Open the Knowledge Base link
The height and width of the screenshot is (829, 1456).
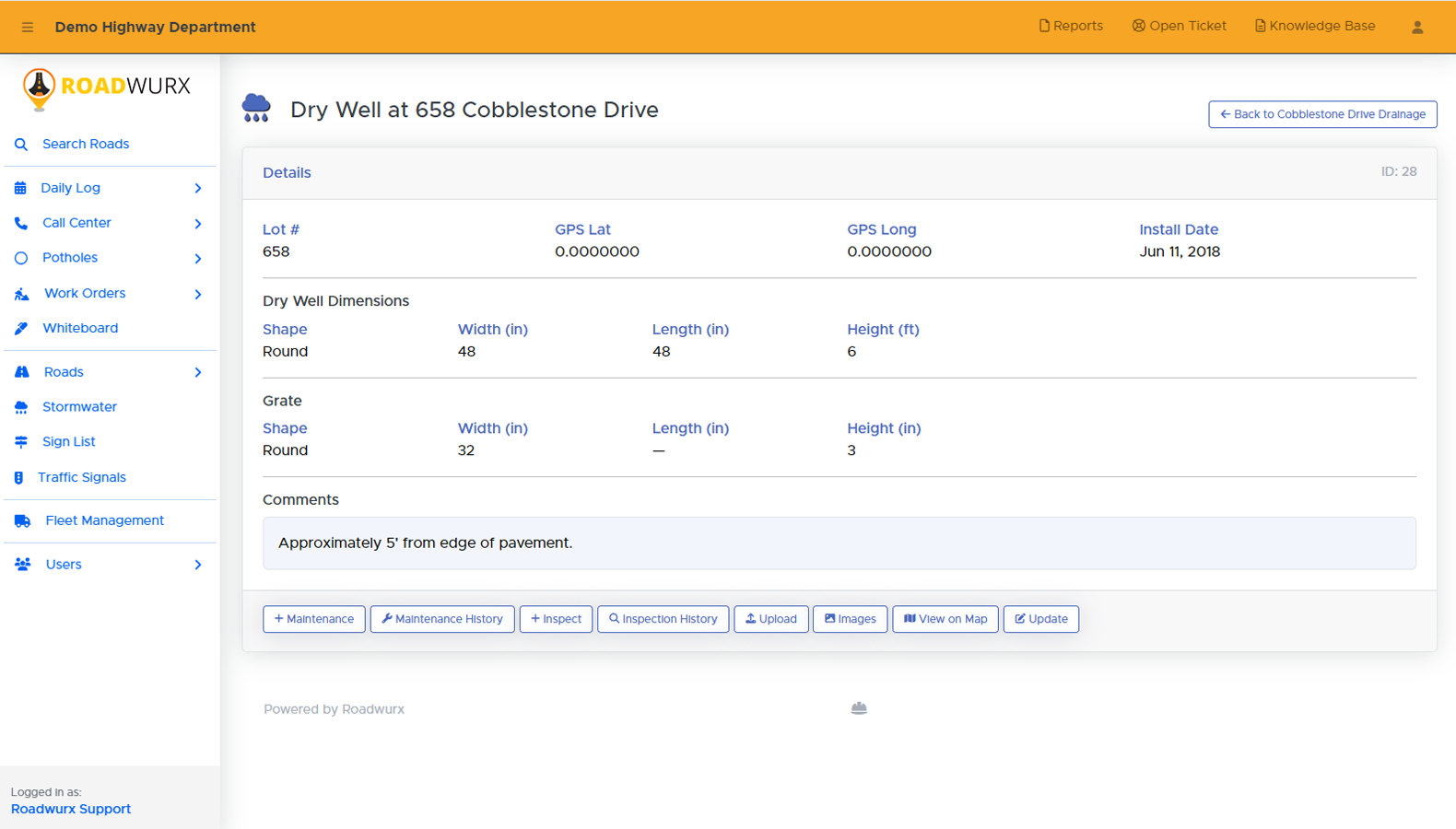pos(1315,27)
